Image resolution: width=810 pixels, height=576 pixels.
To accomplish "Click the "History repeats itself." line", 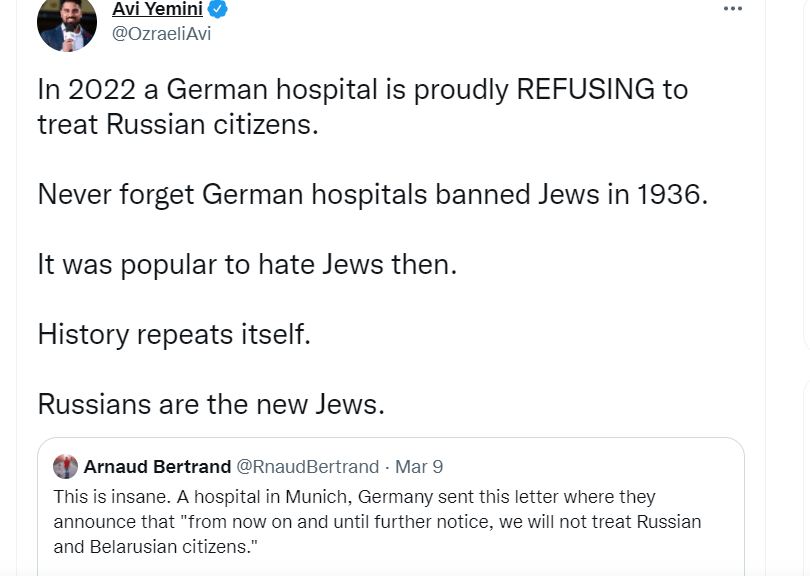I will click(174, 333).
